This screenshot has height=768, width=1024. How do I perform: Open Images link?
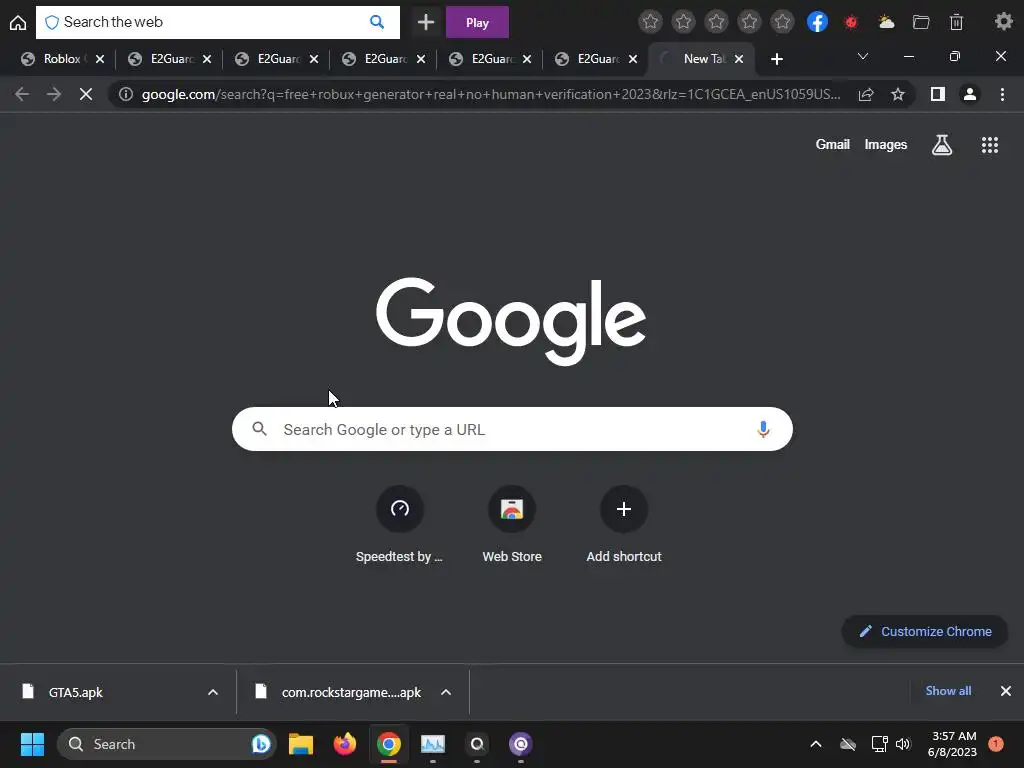[886, 144]
